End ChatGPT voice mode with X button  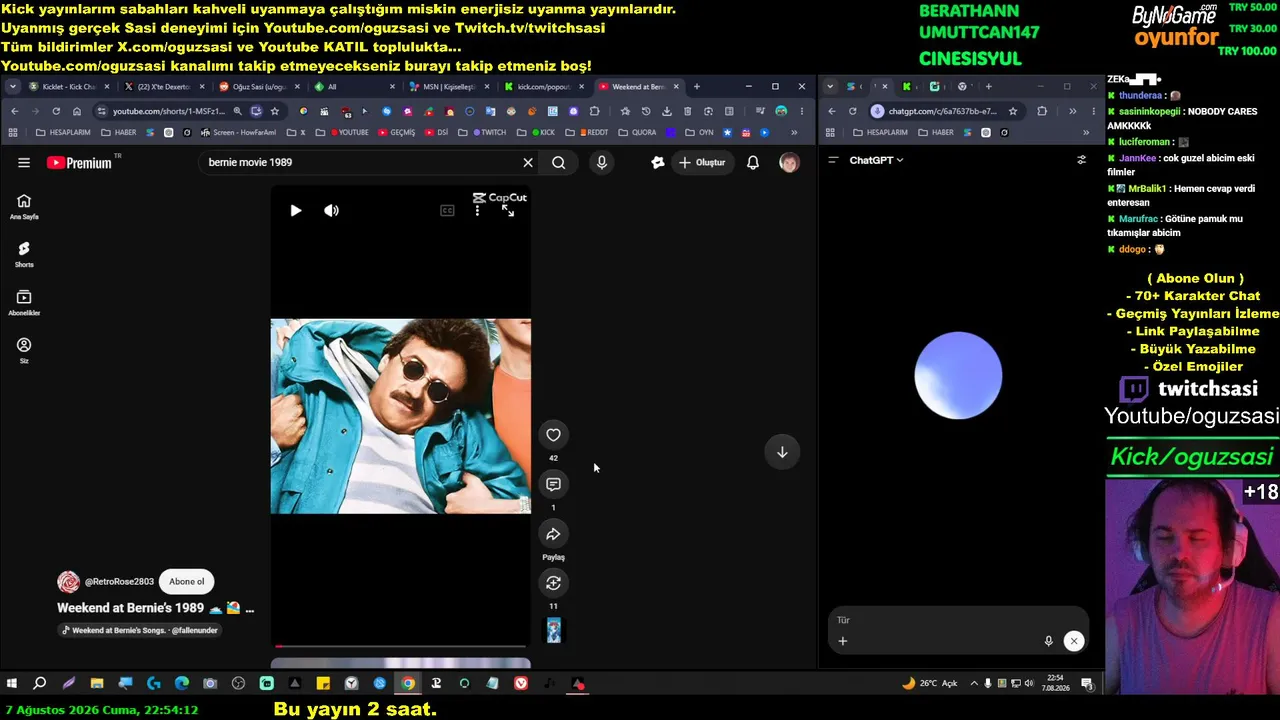tap(1074, 641)
